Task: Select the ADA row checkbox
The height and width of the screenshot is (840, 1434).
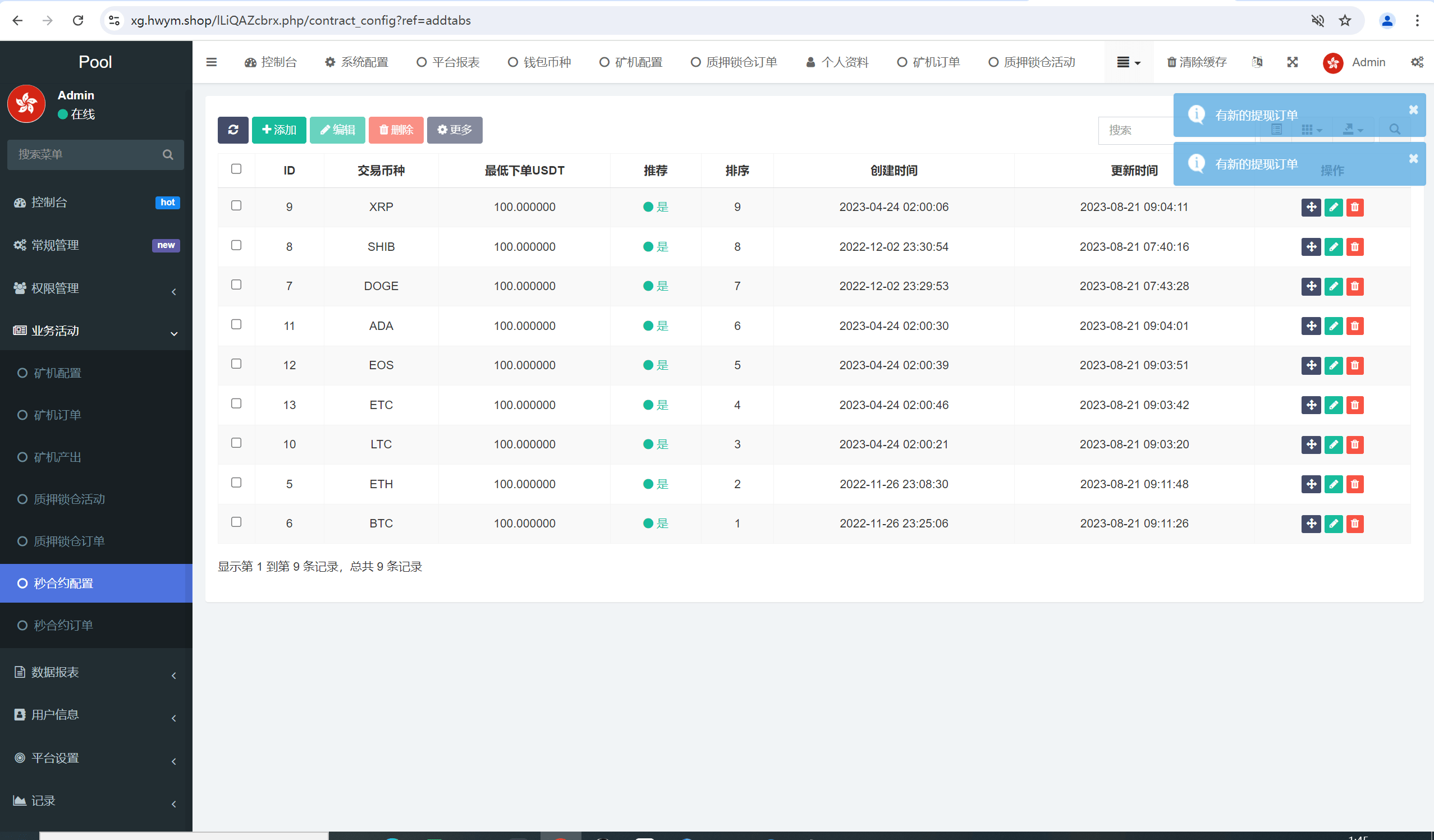Action: point(236,324)
